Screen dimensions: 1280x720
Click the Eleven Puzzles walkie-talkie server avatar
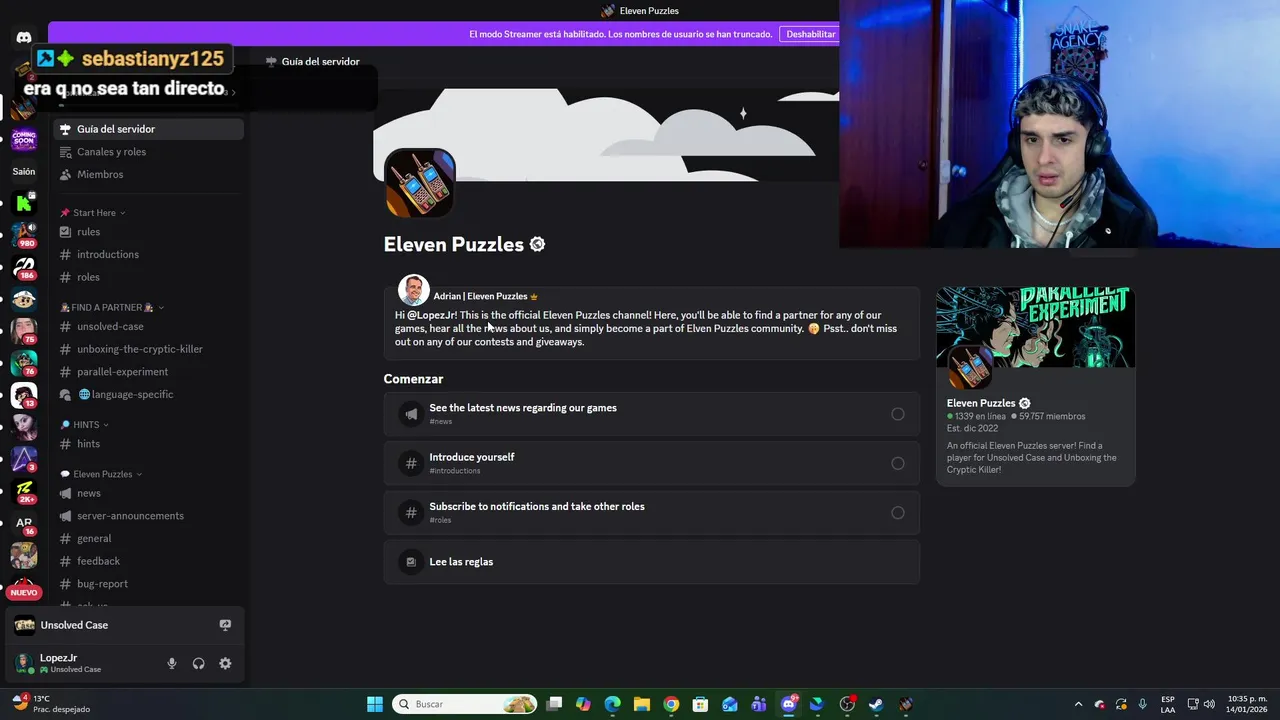(x=420, y=182)
